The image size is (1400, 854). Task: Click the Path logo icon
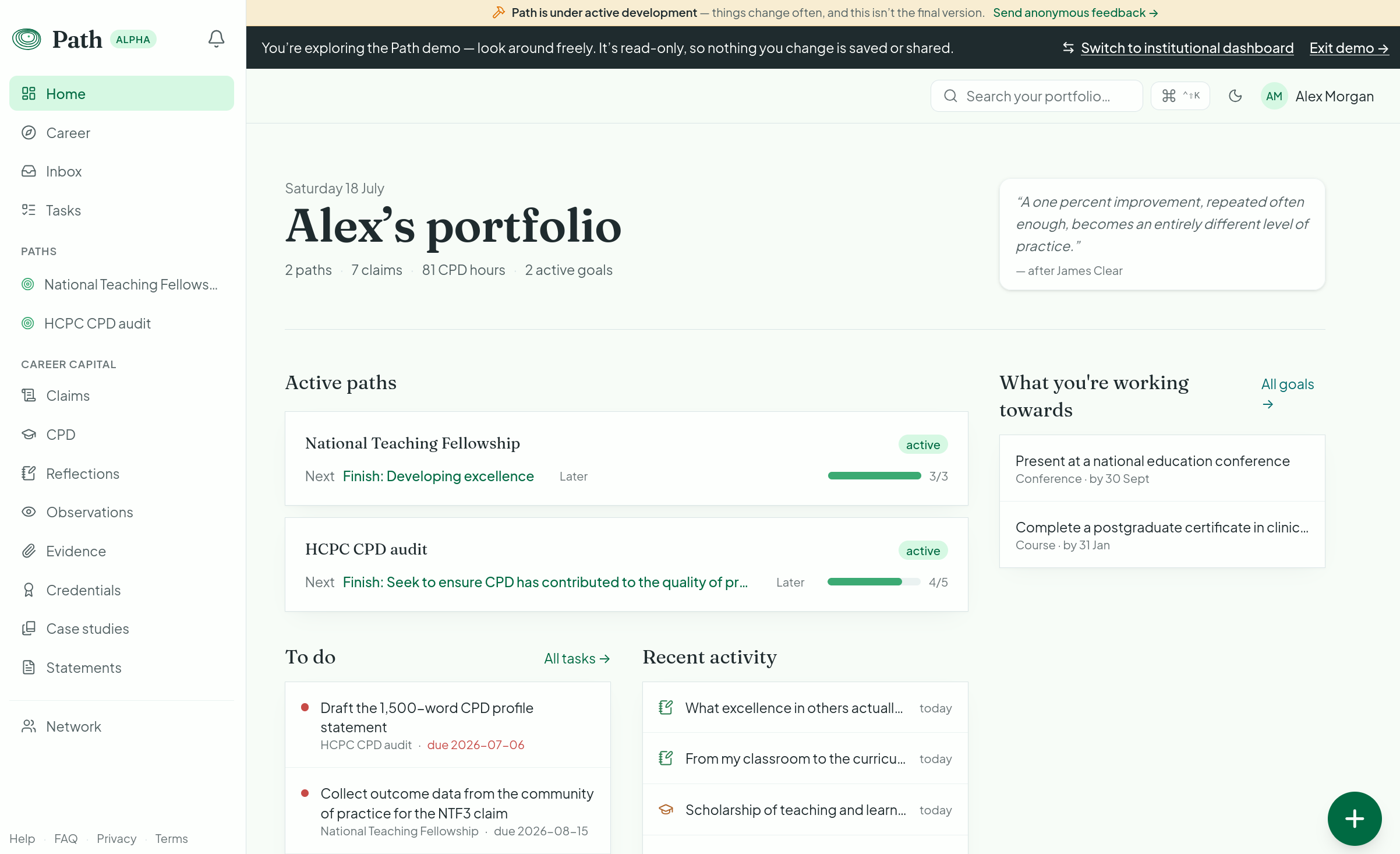pos(27,39)
